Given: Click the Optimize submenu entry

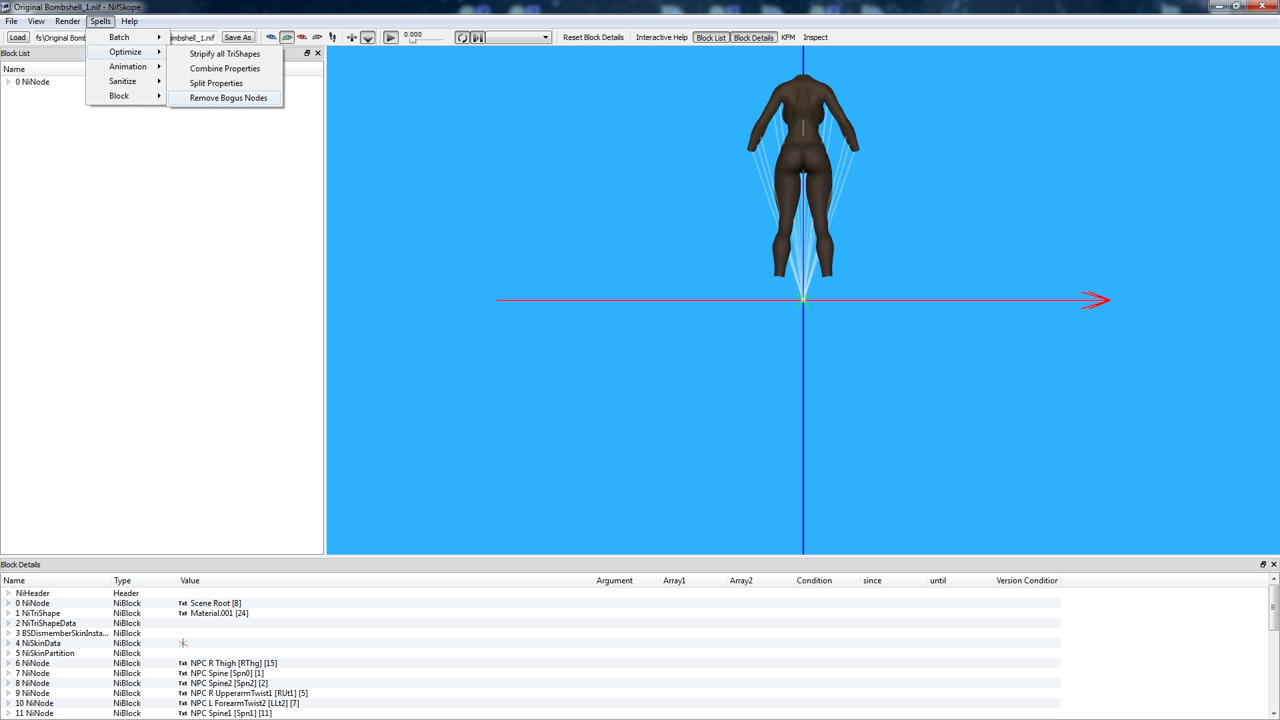Looking at the screenshot, I should (x=126, y=52).
